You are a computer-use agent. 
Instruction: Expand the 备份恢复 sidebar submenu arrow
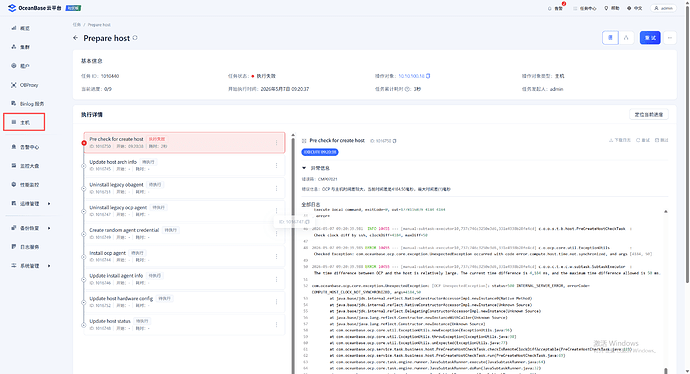click(49, 228)
